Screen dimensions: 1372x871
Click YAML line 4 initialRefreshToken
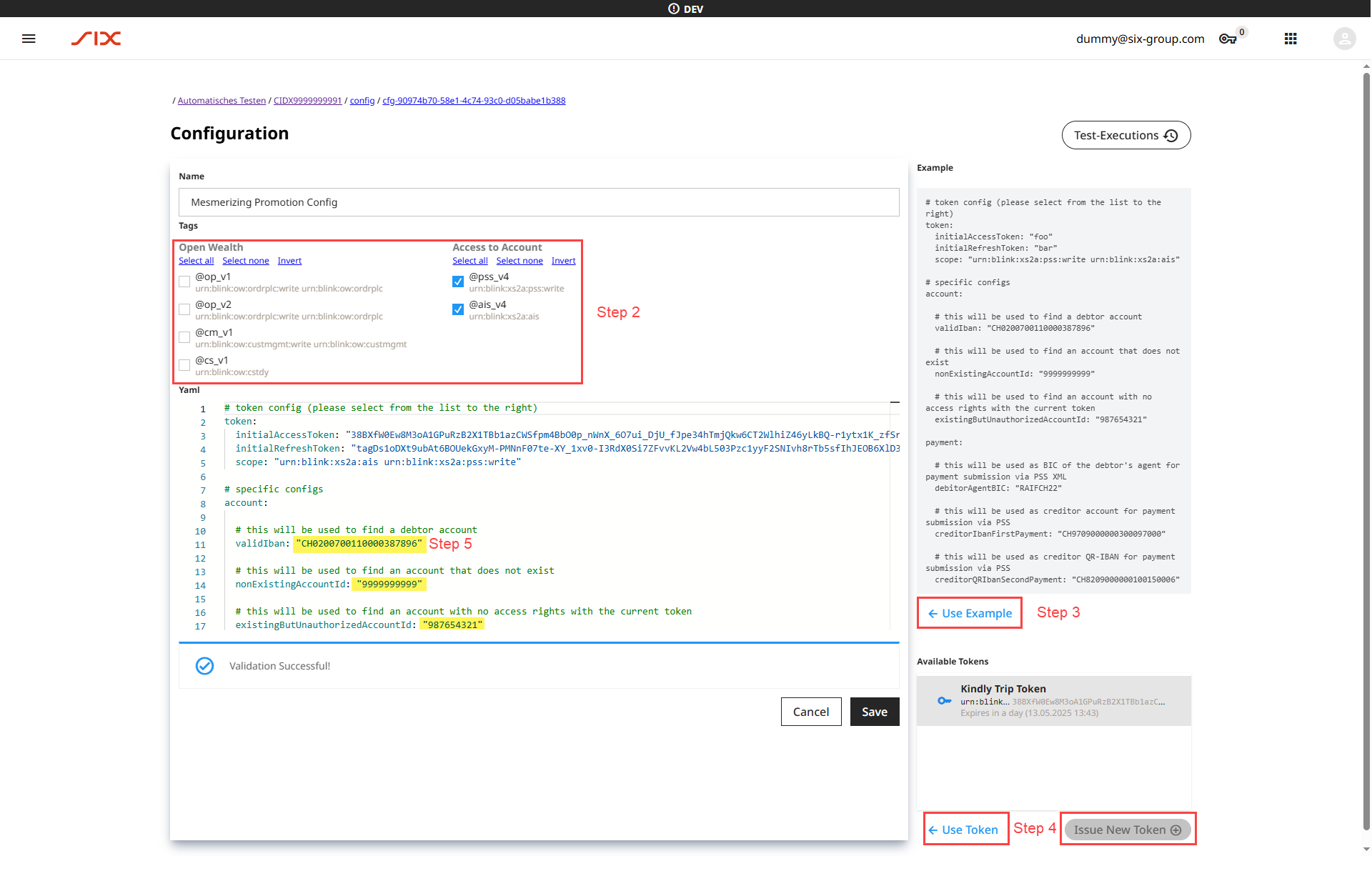(567, 448)
